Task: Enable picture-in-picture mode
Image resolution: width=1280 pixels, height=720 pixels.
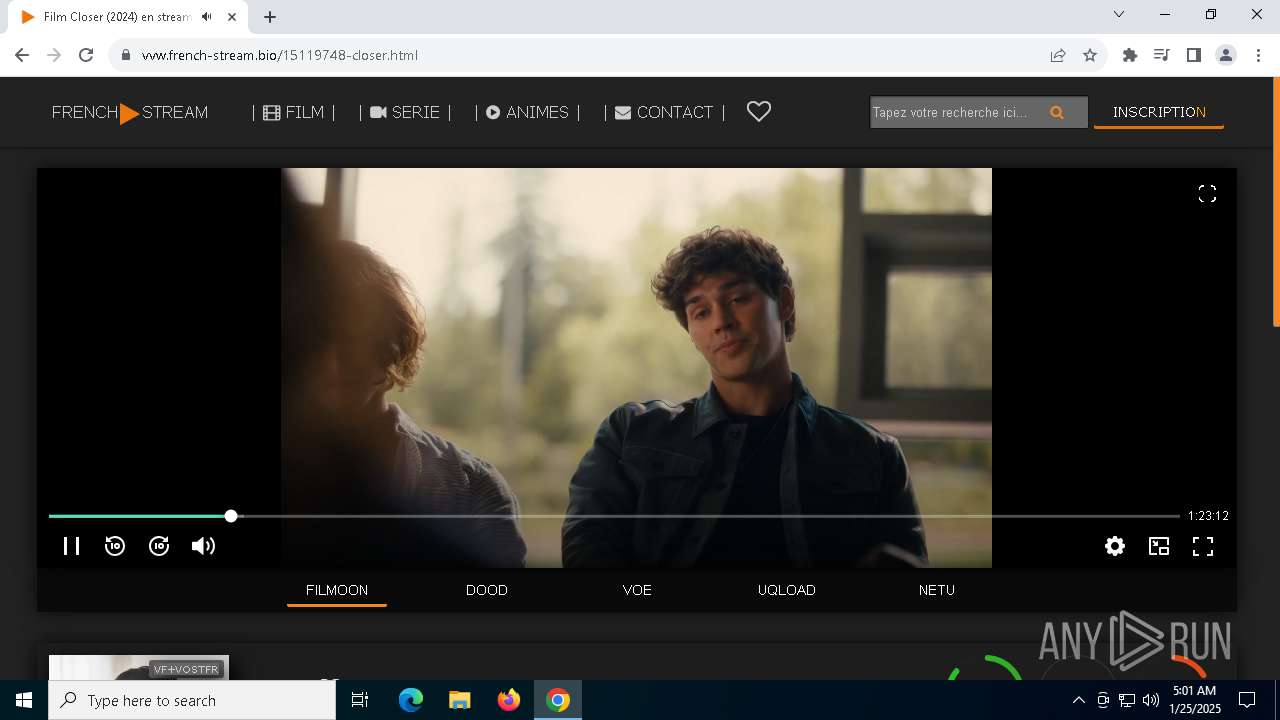Action: pos(1159,546)
